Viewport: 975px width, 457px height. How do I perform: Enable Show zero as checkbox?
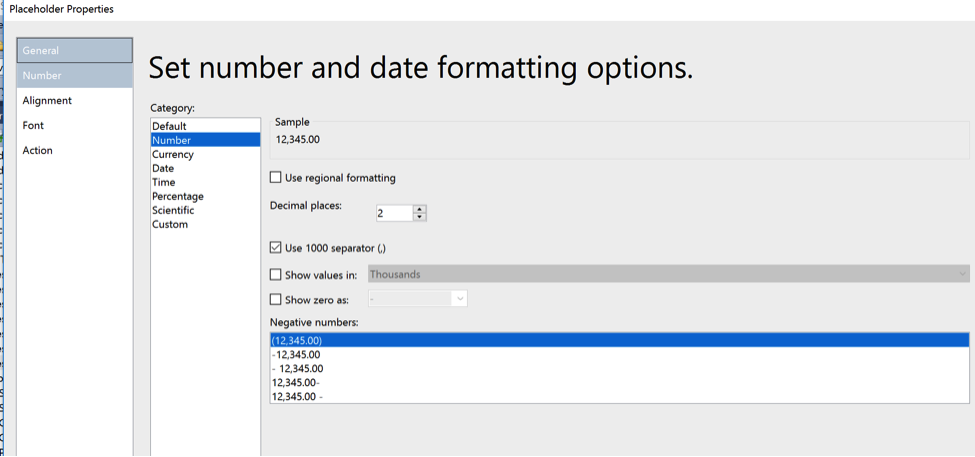pos(275,300)
